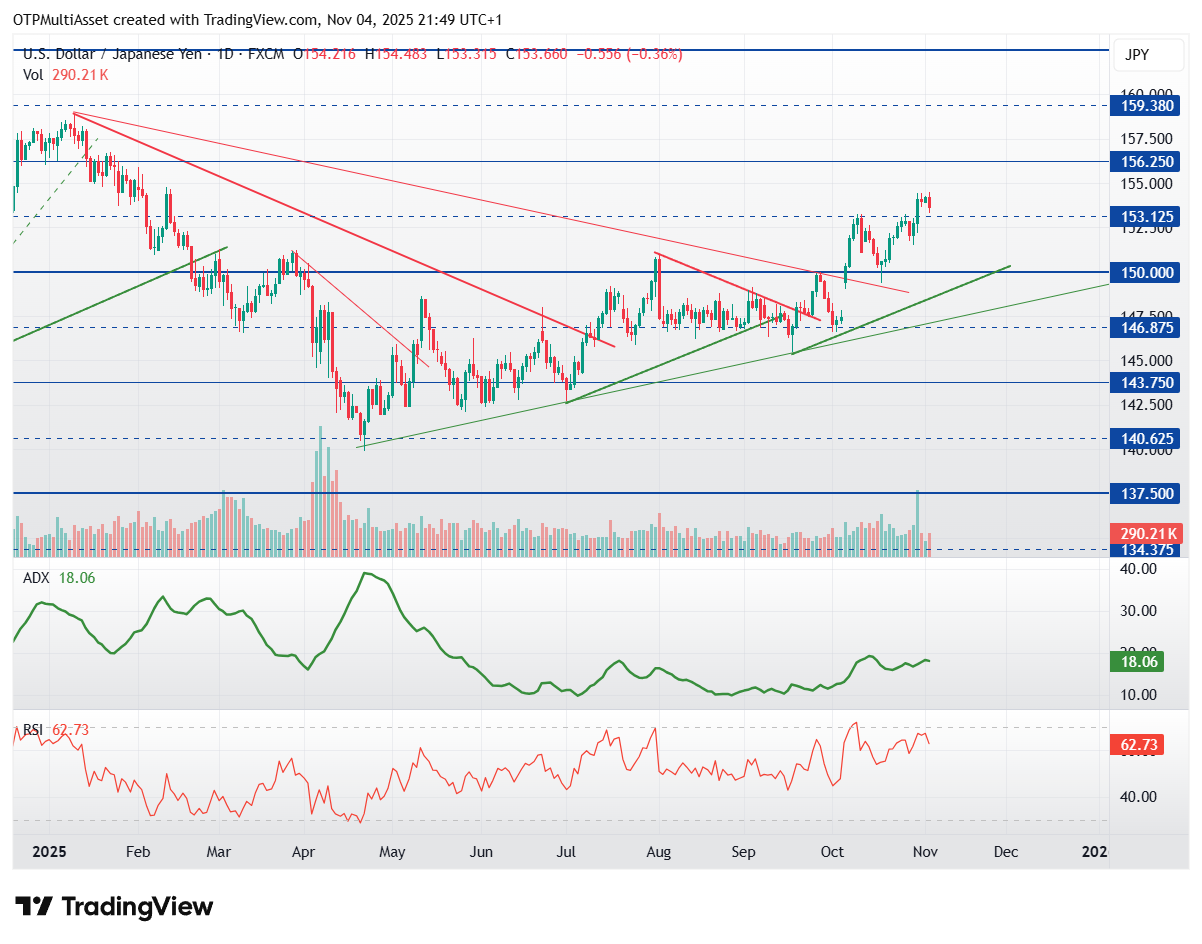Select the Nov label on time axis

(924, 852)
